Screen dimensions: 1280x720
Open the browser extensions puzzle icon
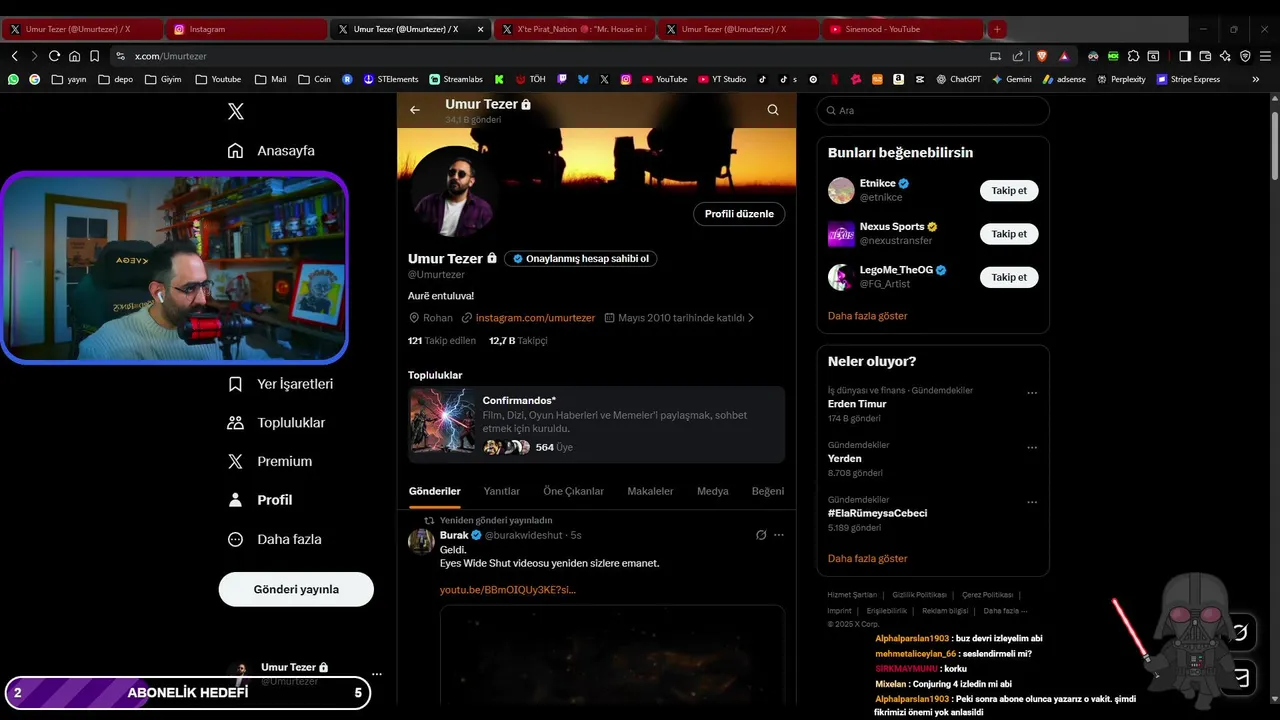point(1133,56)
